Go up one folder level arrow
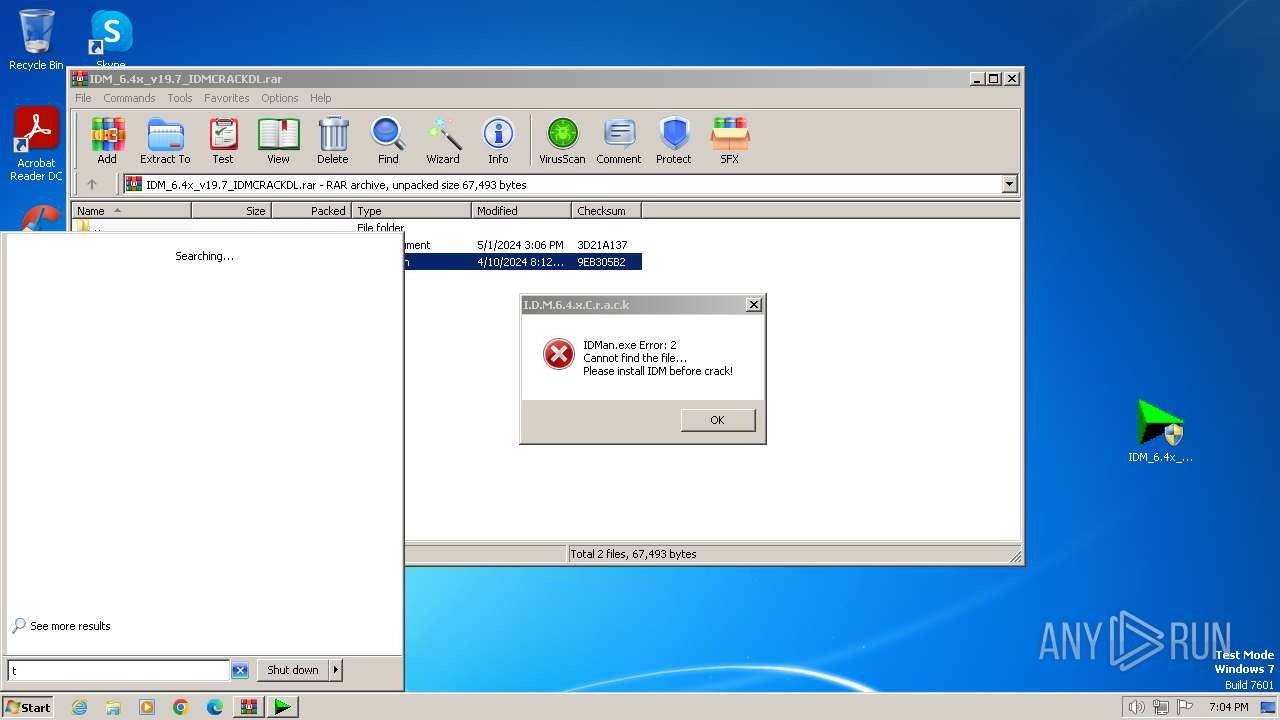 pos(92,184)
